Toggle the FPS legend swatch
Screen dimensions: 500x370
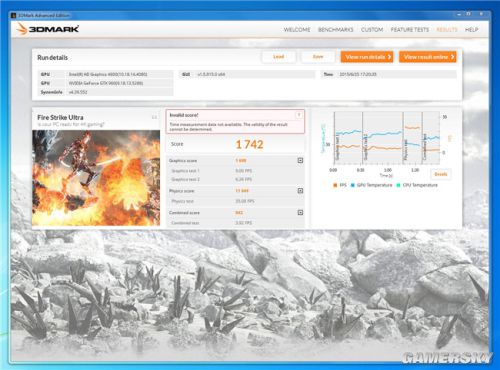(x=335, y=185)
